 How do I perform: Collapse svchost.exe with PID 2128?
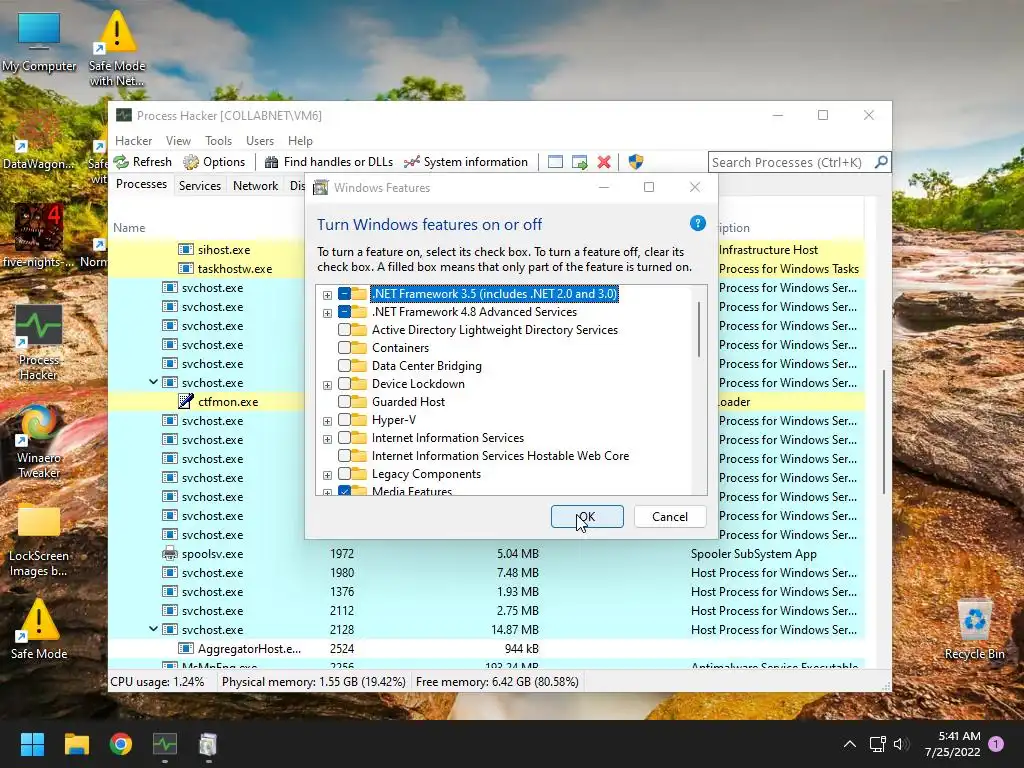[x=153, y=629]
